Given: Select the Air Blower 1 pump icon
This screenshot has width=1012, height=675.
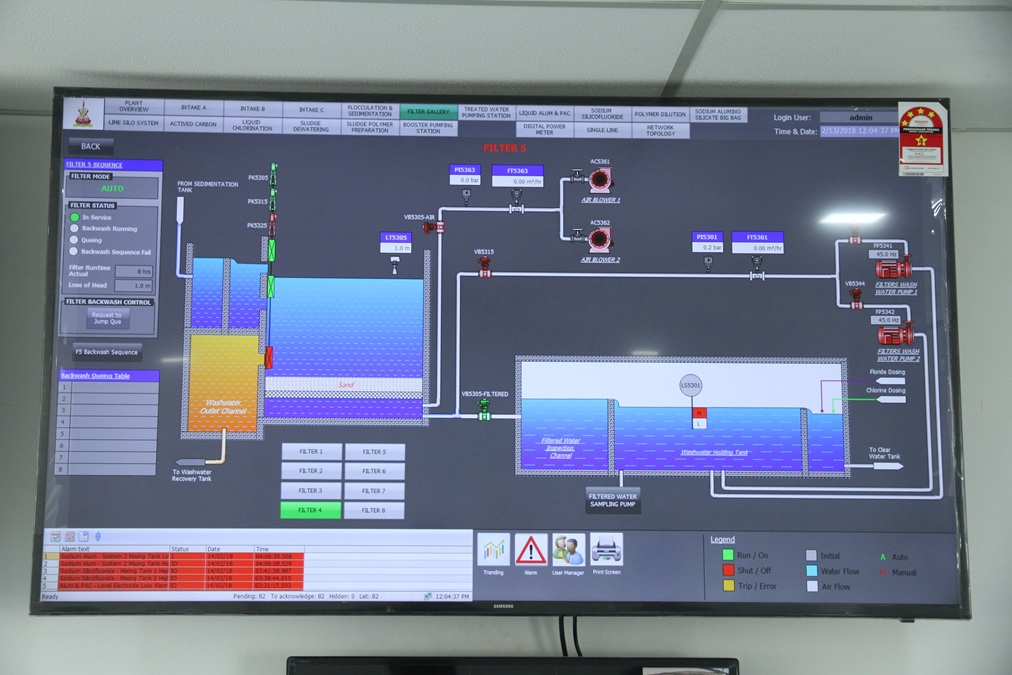Looking at the screenshot, I should pos(599,180).
